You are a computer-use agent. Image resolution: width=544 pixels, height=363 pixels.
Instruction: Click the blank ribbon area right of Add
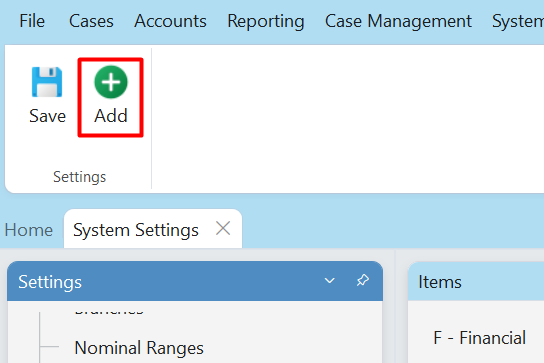348,119
